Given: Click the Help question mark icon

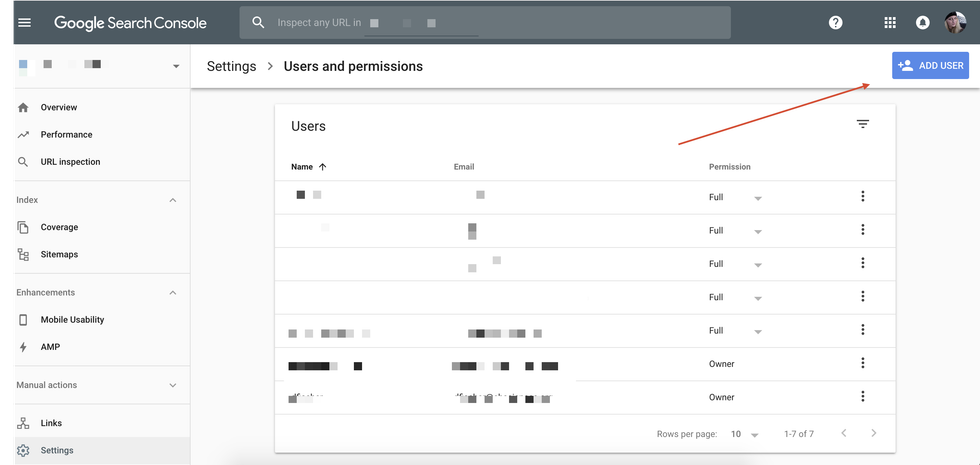Looking at the screenshot, I should click(x=836, y=22).
